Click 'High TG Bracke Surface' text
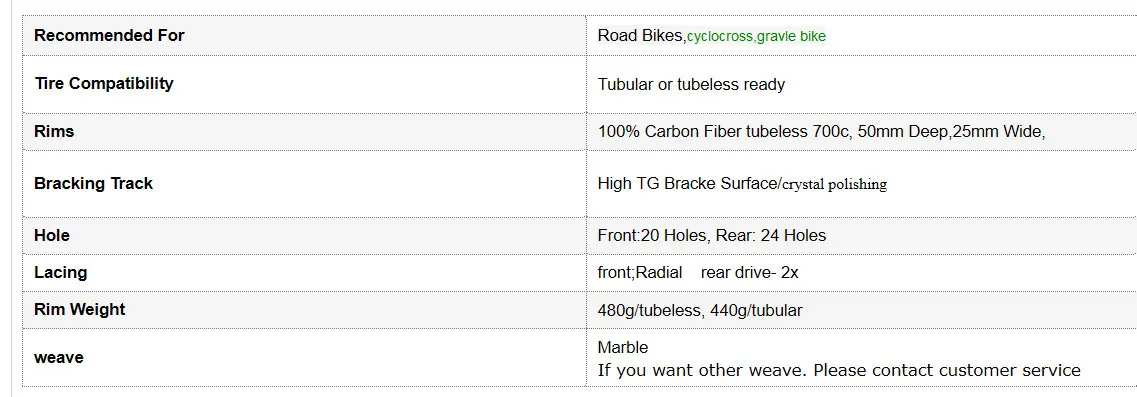Image resolution: width=1137 pixels, height=397 pixels. (x=687, y=184)
